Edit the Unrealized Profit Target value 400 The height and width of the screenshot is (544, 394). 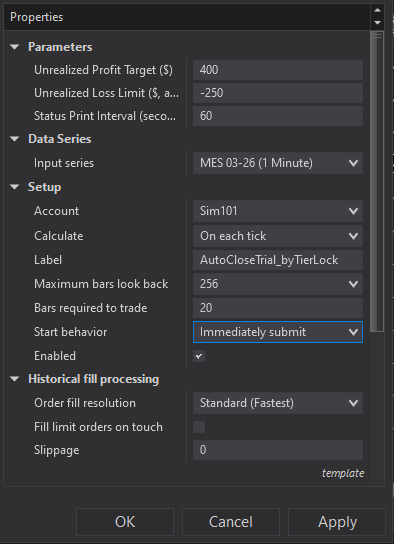click(278, 70)
